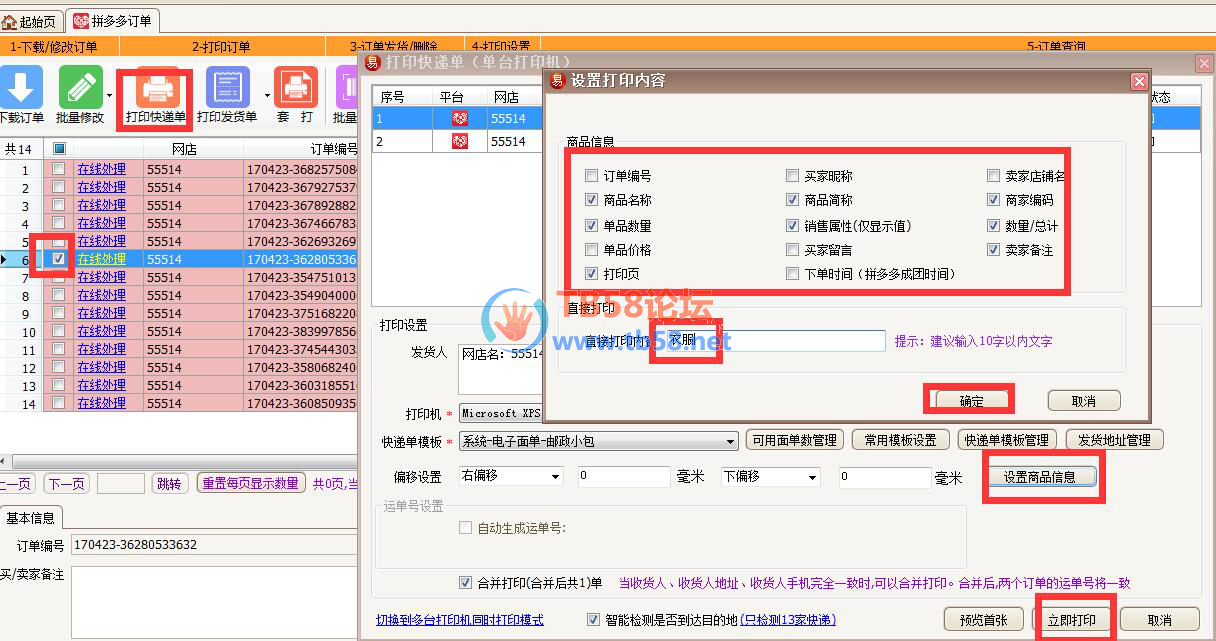Select the 基本信息 tab
The image size is (1216, 641).
click(x=31, y=518)
